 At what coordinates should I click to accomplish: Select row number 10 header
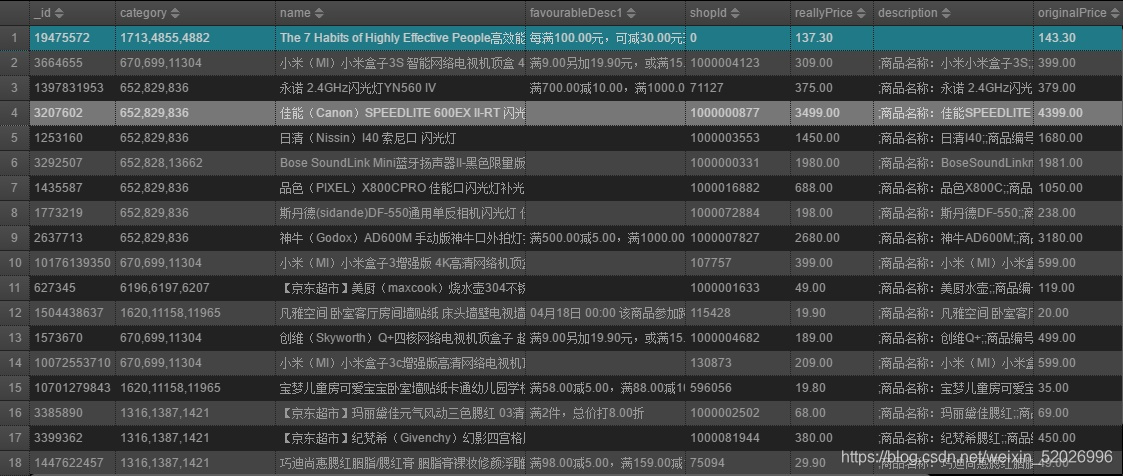point(14,263)
